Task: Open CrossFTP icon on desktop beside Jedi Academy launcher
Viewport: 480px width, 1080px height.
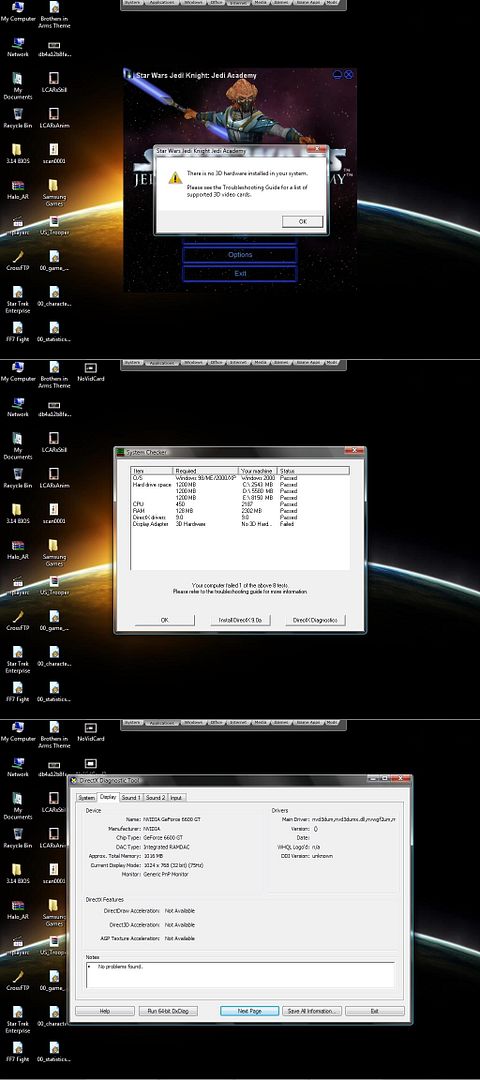Action: pyautogui.click(x=18, y=260)
